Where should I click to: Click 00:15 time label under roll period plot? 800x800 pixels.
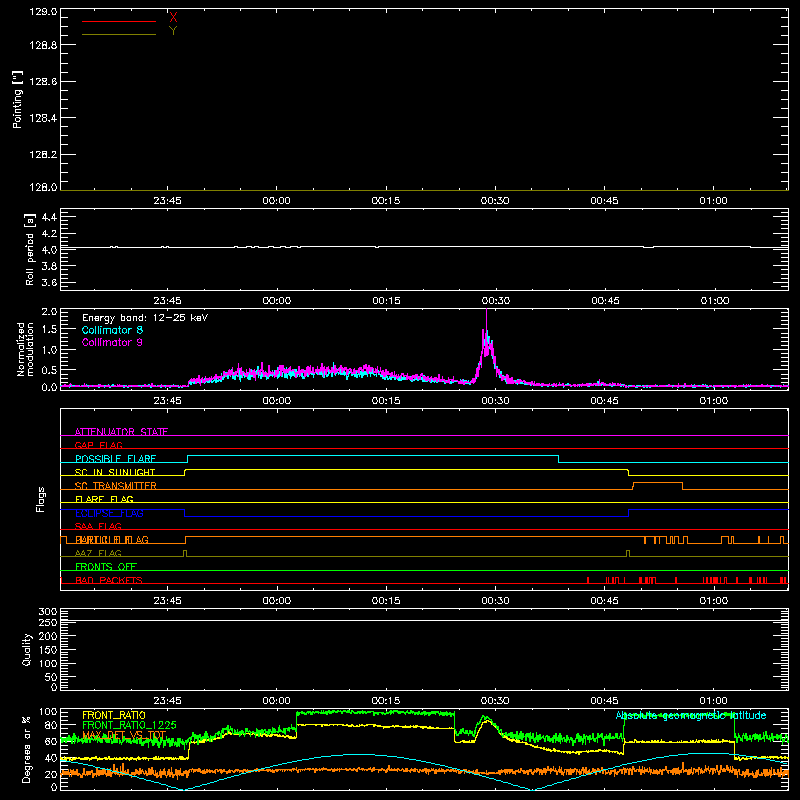[386, 301]
